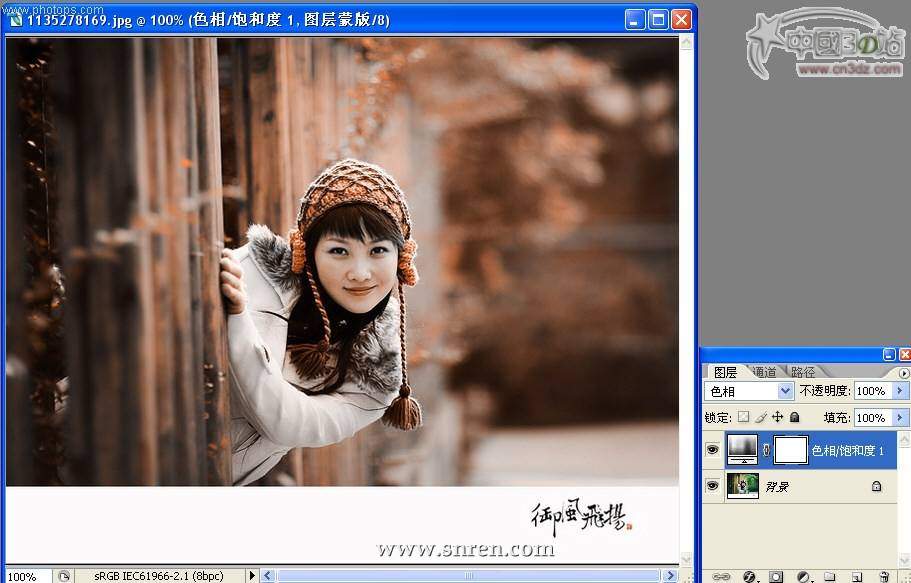Minimize the 1135278169.jpg document window
Image resolution: width=911 pixels, height=583 pixels.
coord(635,20)
